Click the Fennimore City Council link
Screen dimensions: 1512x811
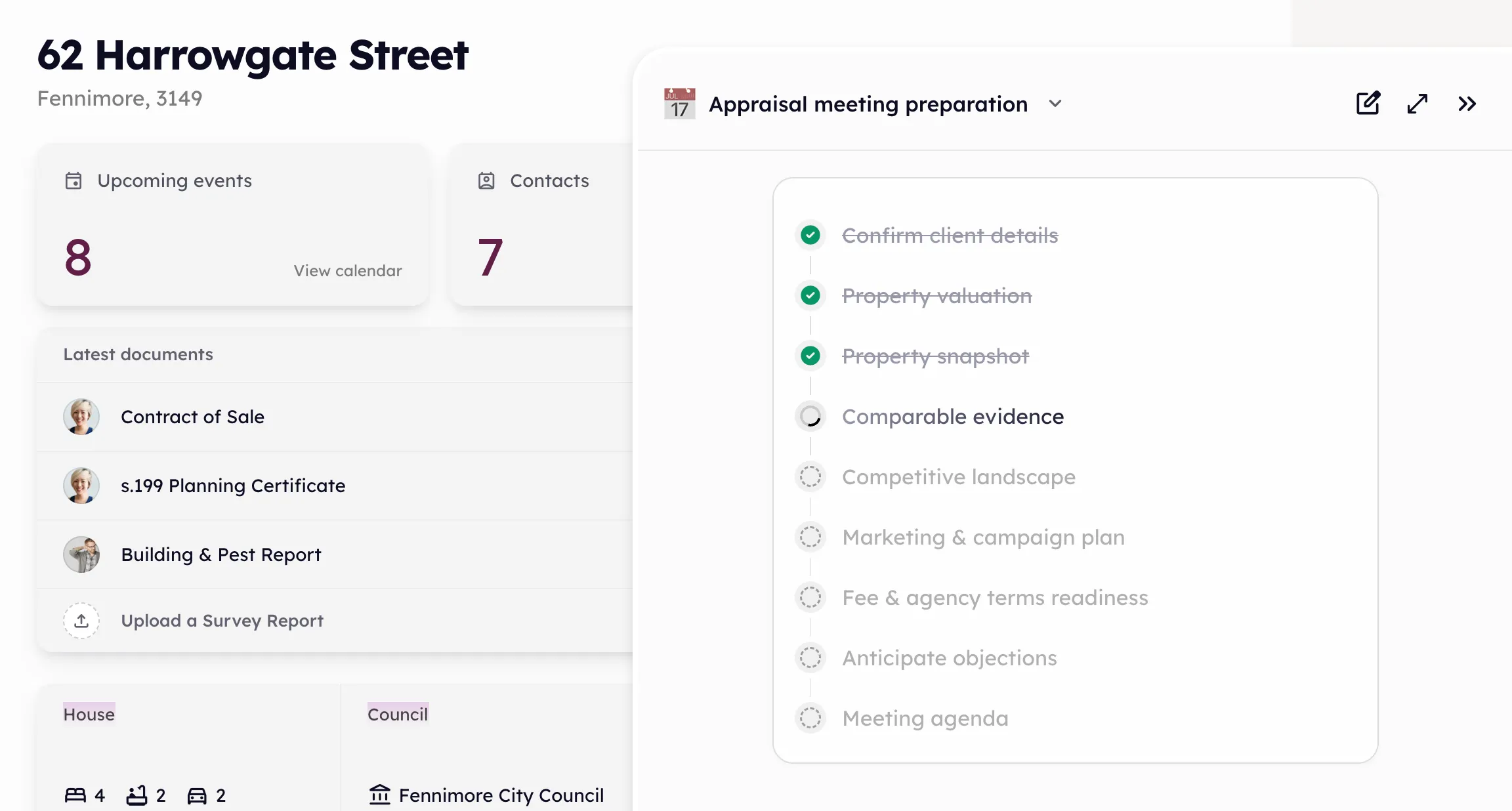click(501, 795)
